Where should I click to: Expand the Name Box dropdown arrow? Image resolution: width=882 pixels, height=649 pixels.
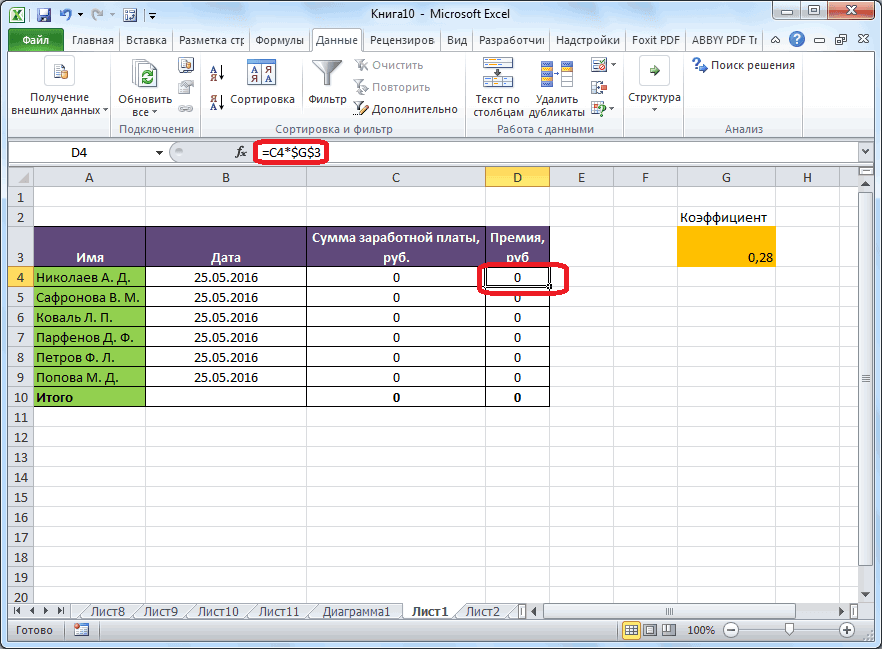coord(159,152)
